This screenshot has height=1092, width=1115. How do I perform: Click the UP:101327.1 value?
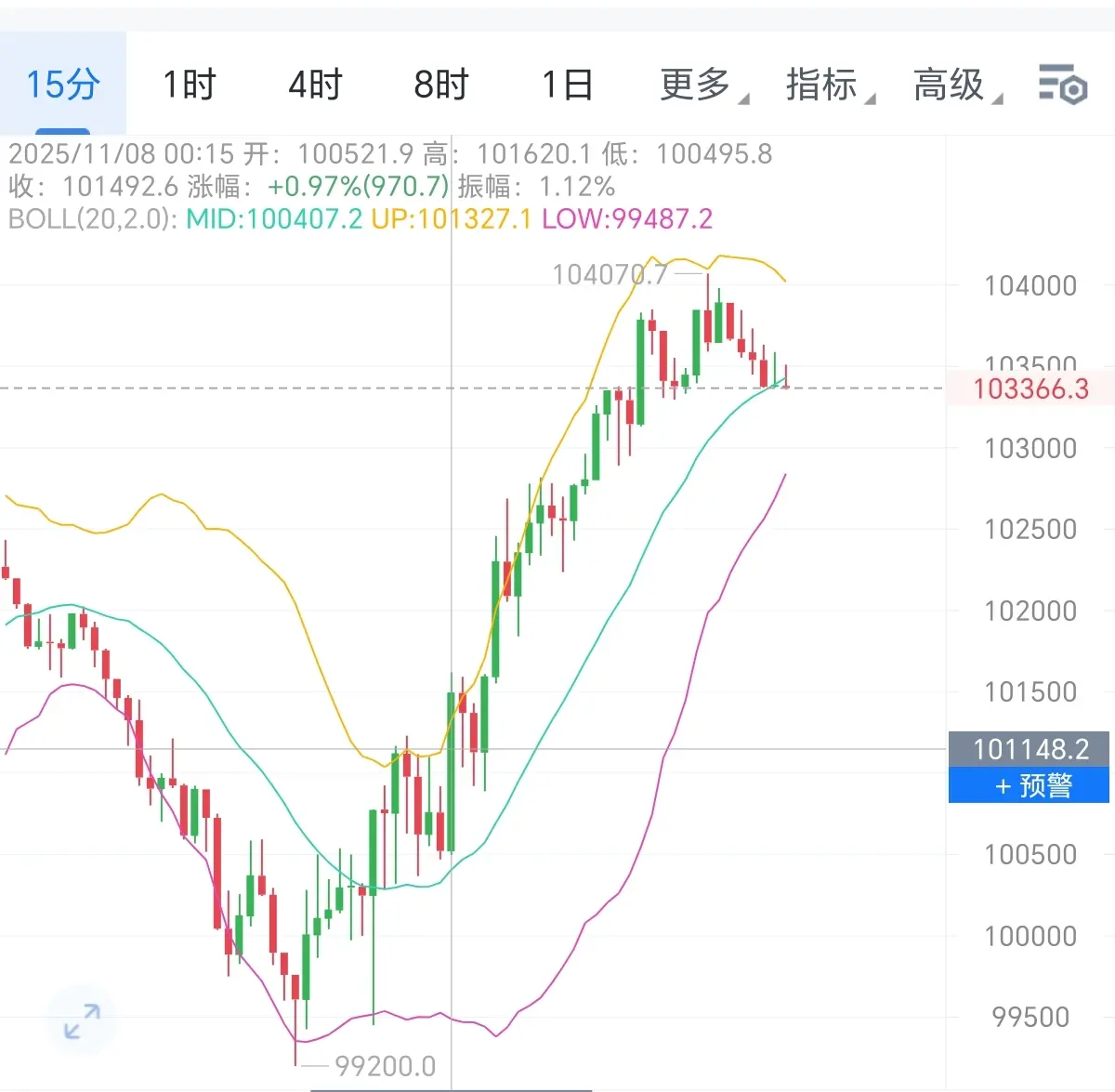click(452, 219)
